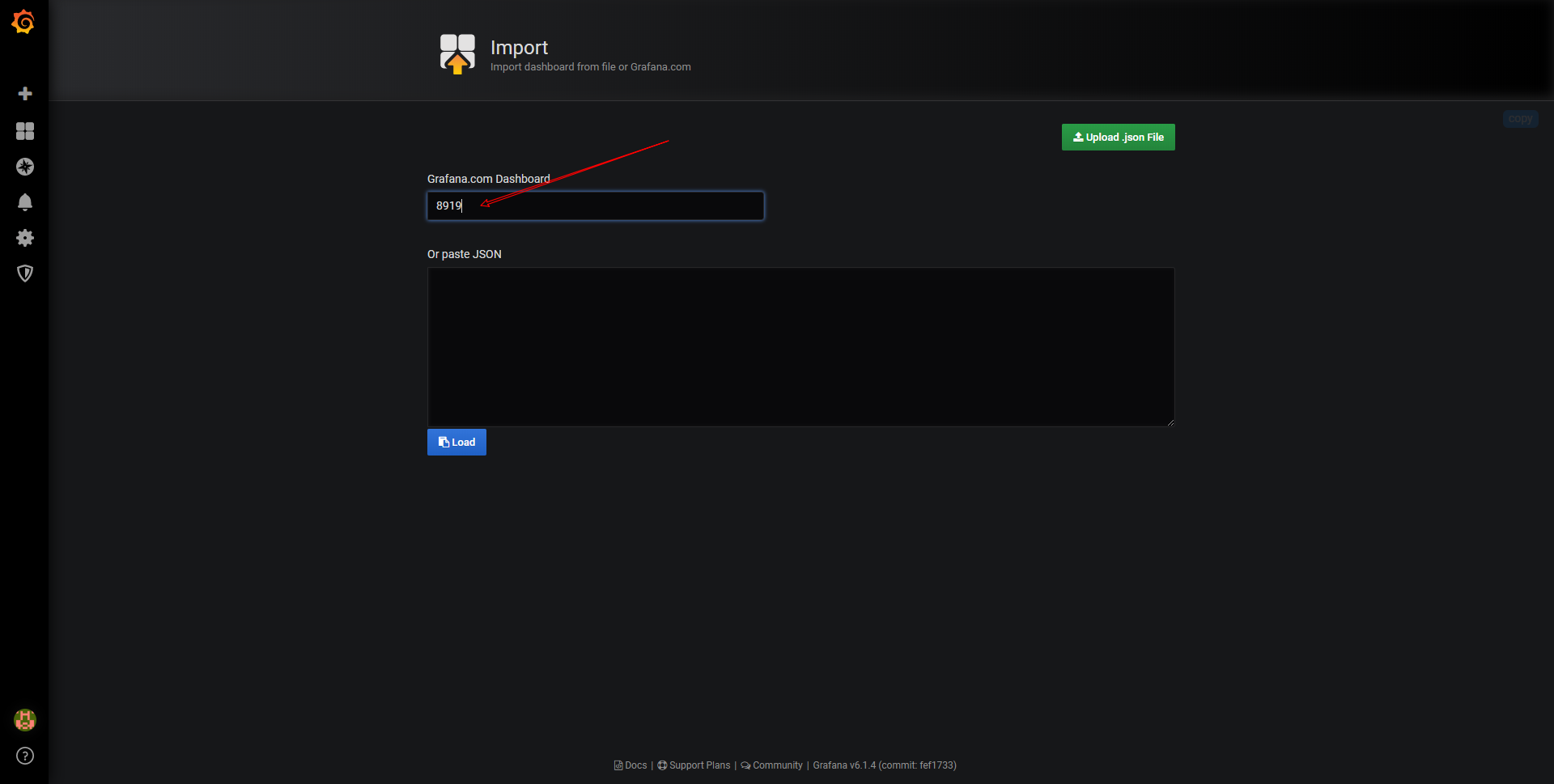Open the Help question mark icon
Screen dimensions: 1554x784
25,756
